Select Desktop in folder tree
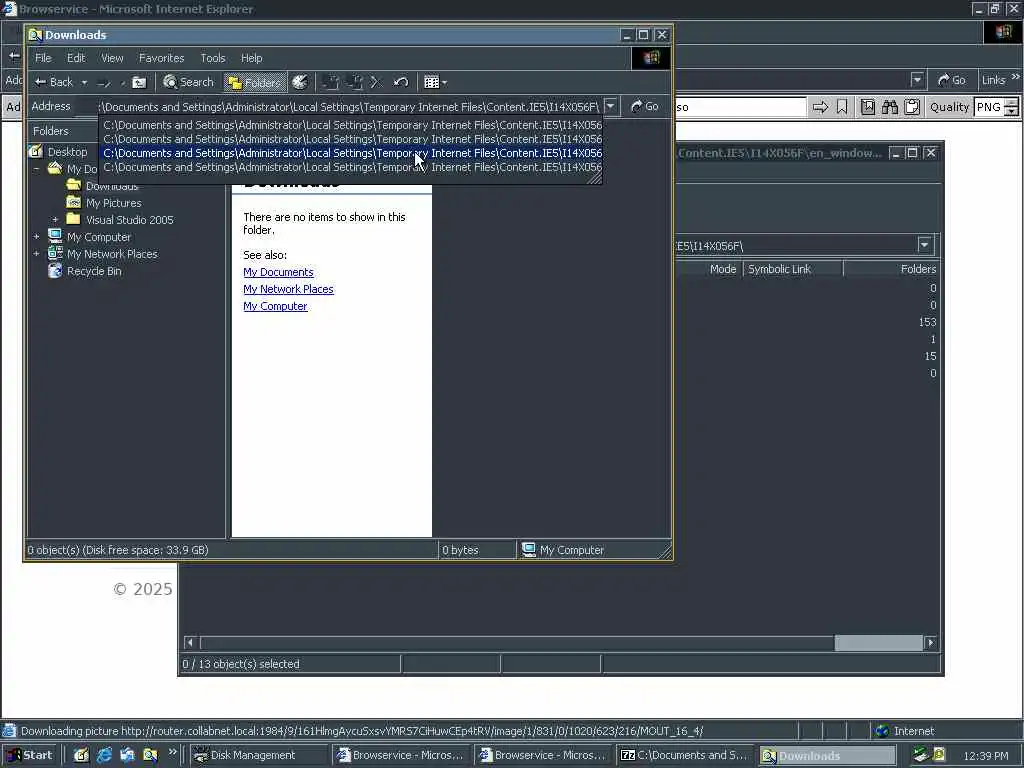 click(67, 152)
